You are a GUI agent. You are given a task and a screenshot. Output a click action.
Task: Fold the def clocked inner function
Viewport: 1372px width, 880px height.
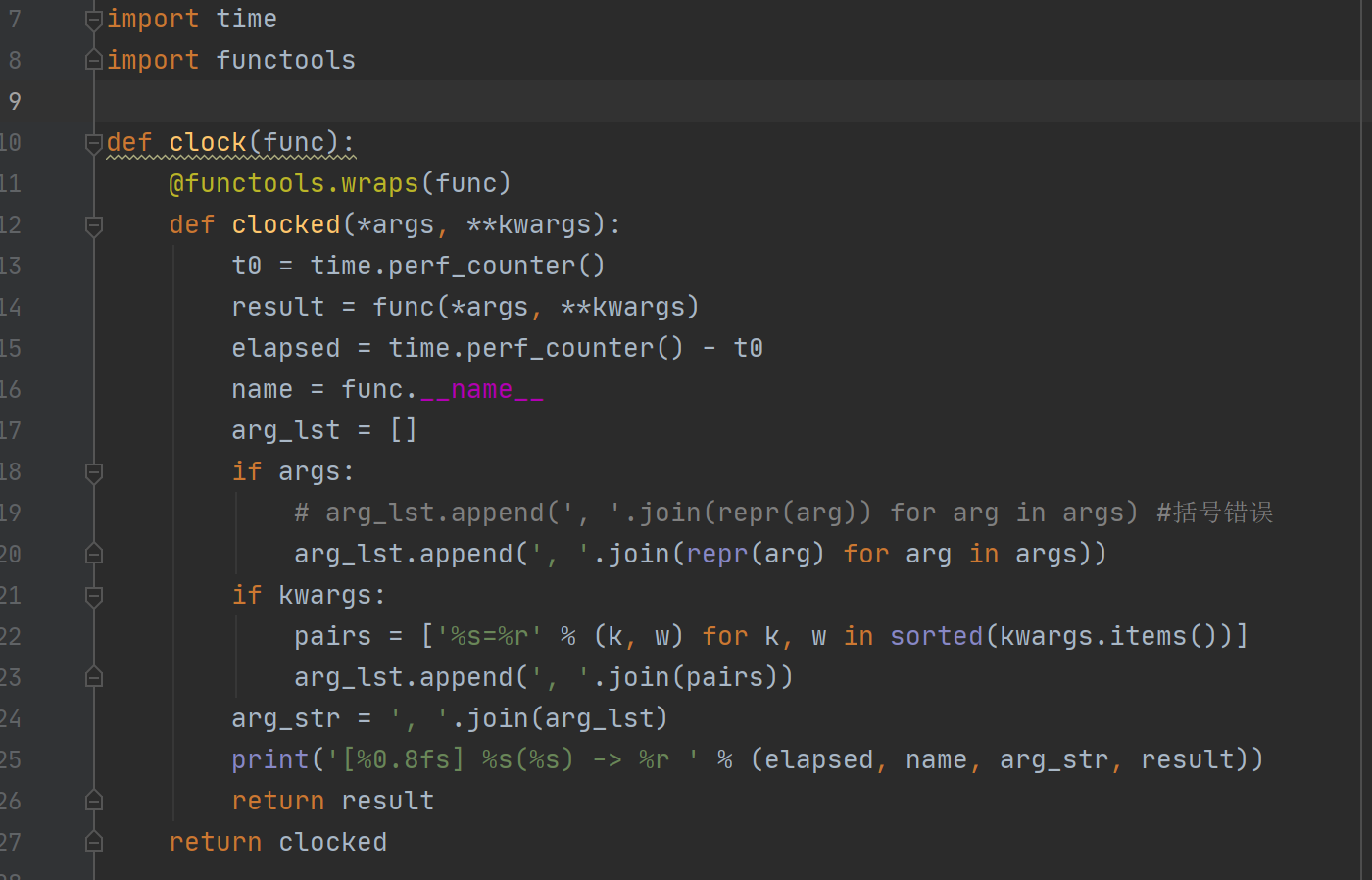(x=94, y=225)
